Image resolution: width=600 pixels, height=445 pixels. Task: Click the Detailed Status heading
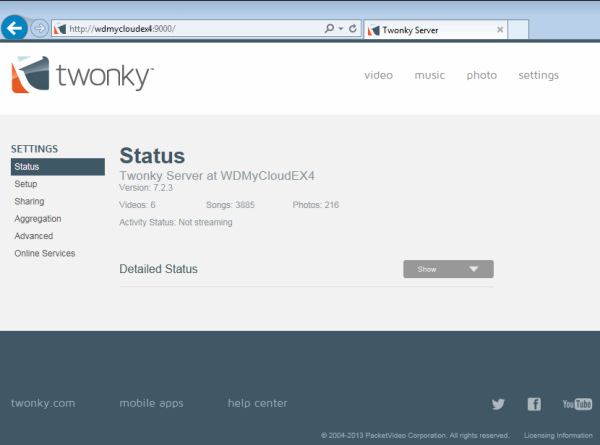[x=158, y=269]
